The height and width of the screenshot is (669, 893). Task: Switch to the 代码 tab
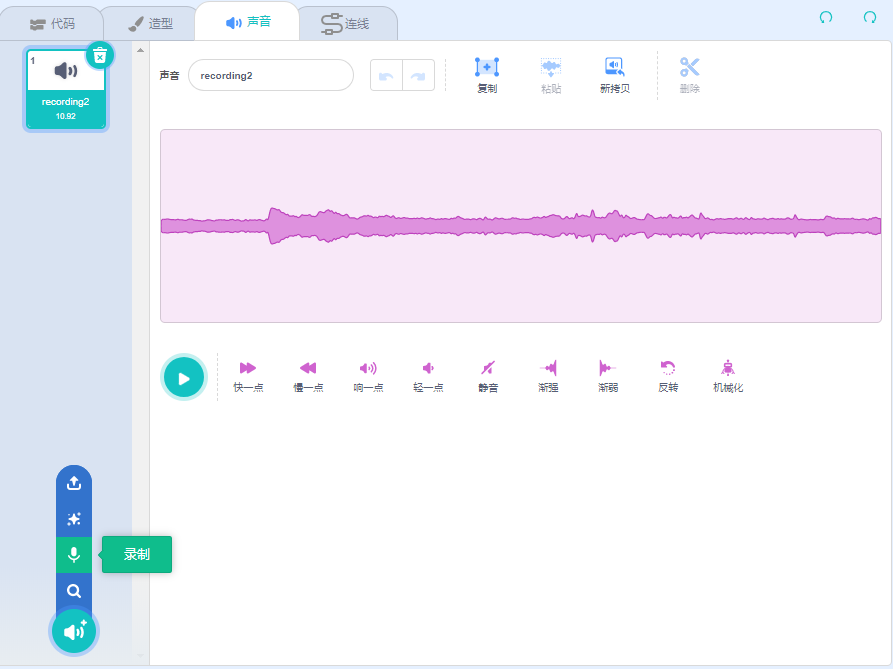tap(52, 24)
